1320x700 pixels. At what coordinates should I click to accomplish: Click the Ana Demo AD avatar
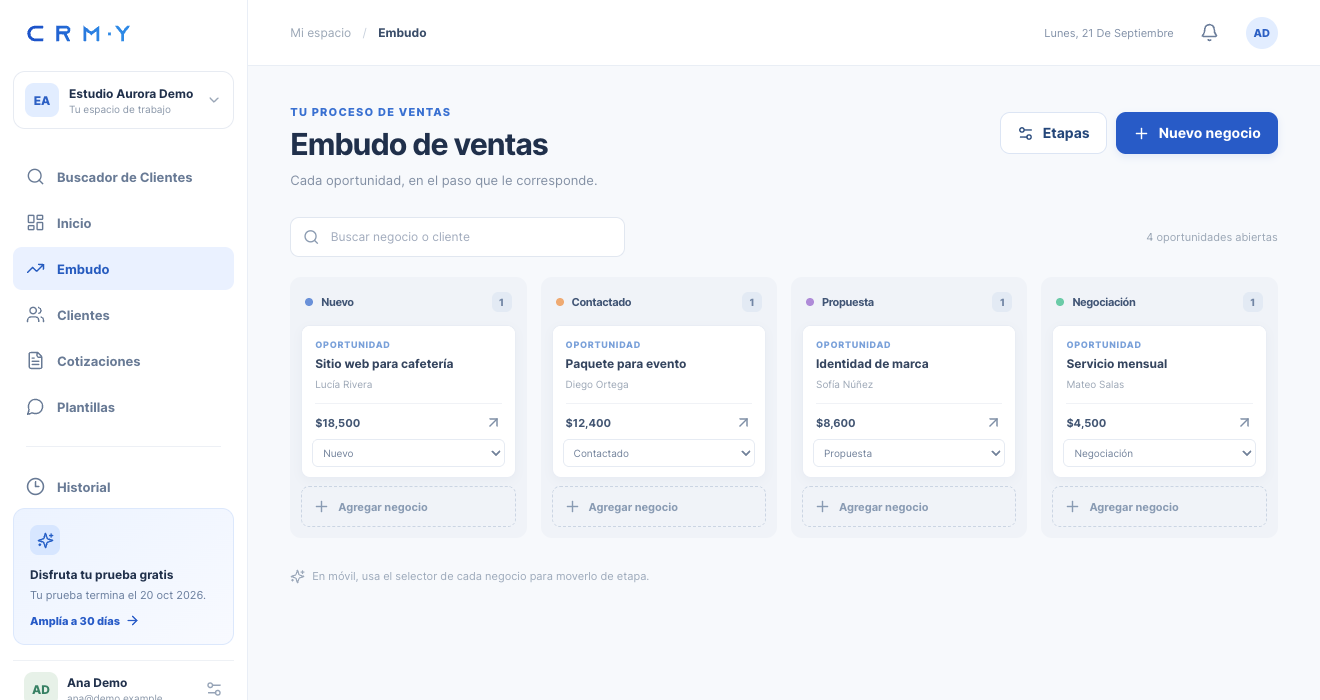pyautogui.click(x=41, y=689)
